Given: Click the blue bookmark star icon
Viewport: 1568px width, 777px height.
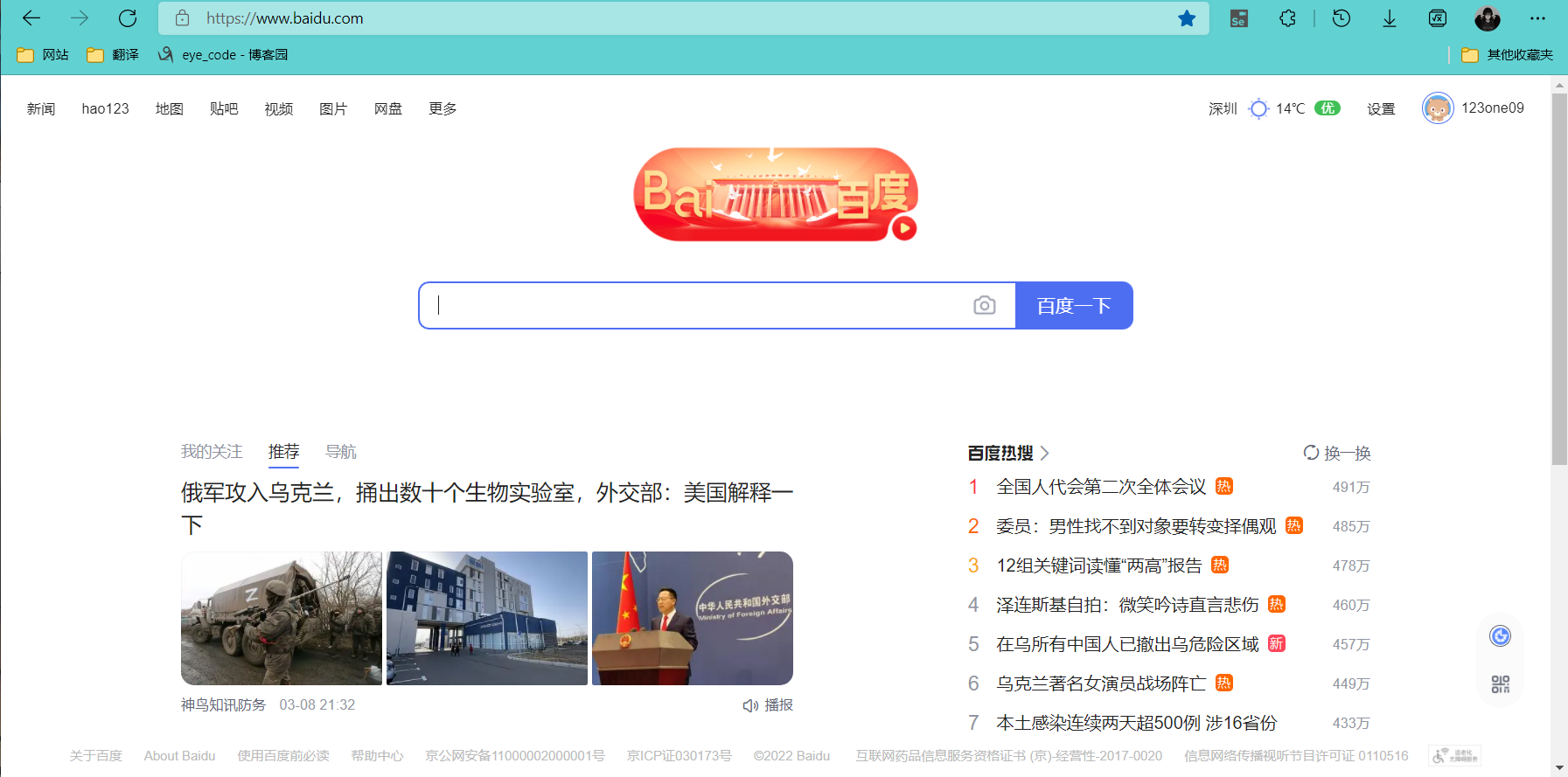Looking at the screenshot, I should click(x=1187, y=18).
